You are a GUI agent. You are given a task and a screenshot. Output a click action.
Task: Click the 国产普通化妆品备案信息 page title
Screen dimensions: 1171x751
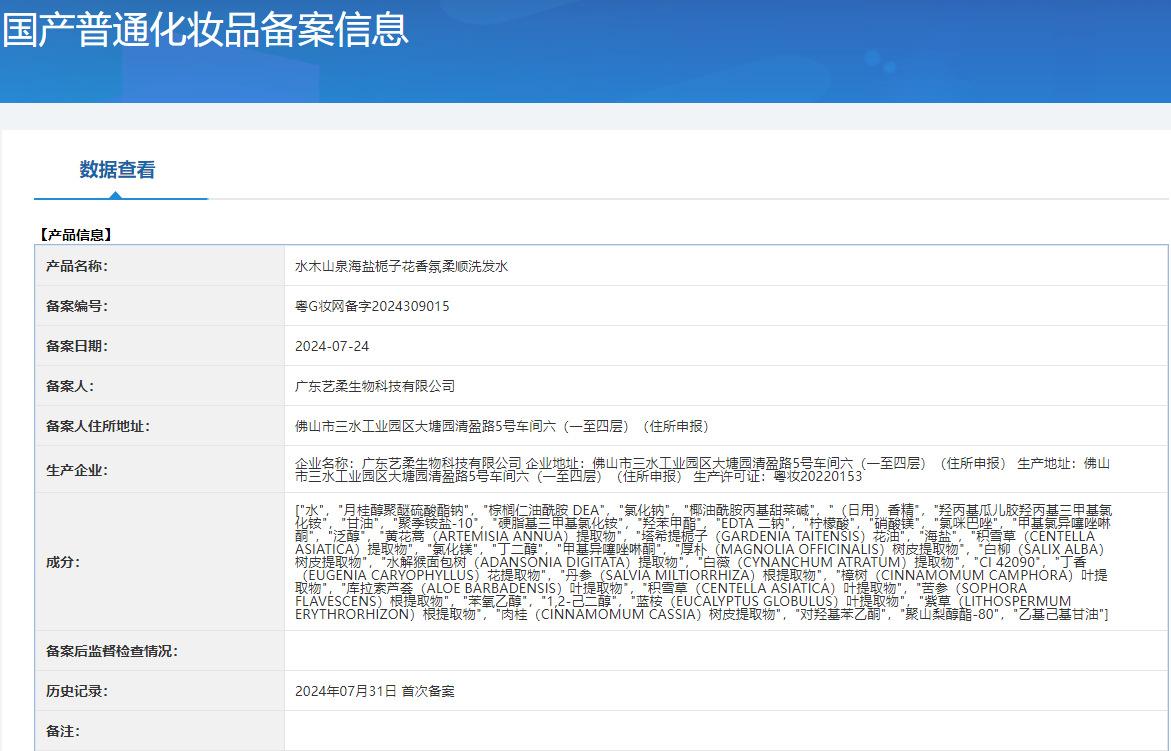(205, 30)
